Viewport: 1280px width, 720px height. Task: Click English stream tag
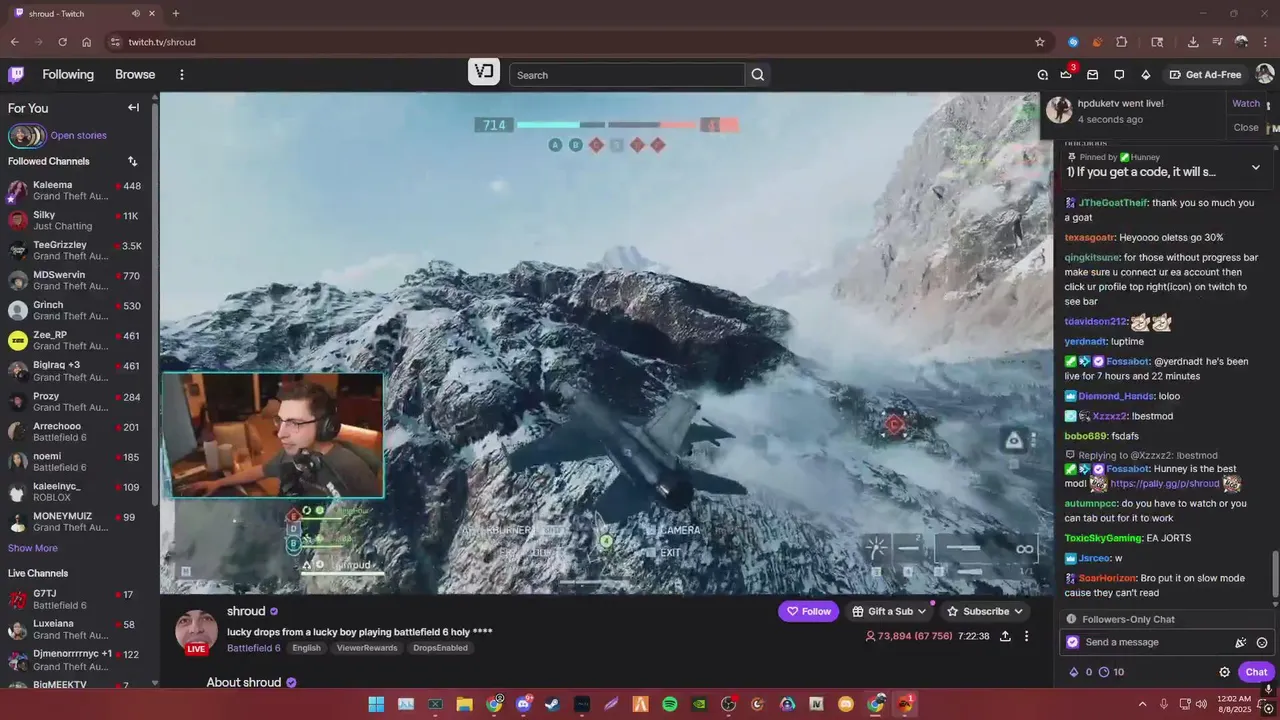point(306,648)
